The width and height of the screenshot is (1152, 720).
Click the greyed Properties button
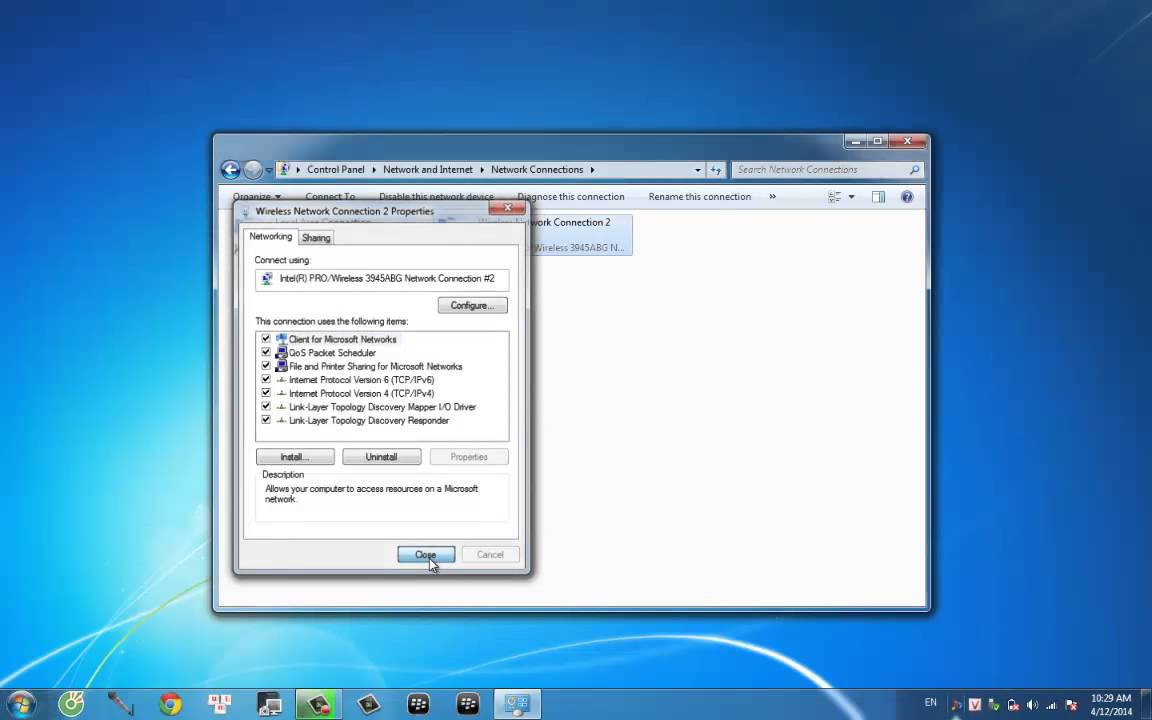[x=469, y=457]
